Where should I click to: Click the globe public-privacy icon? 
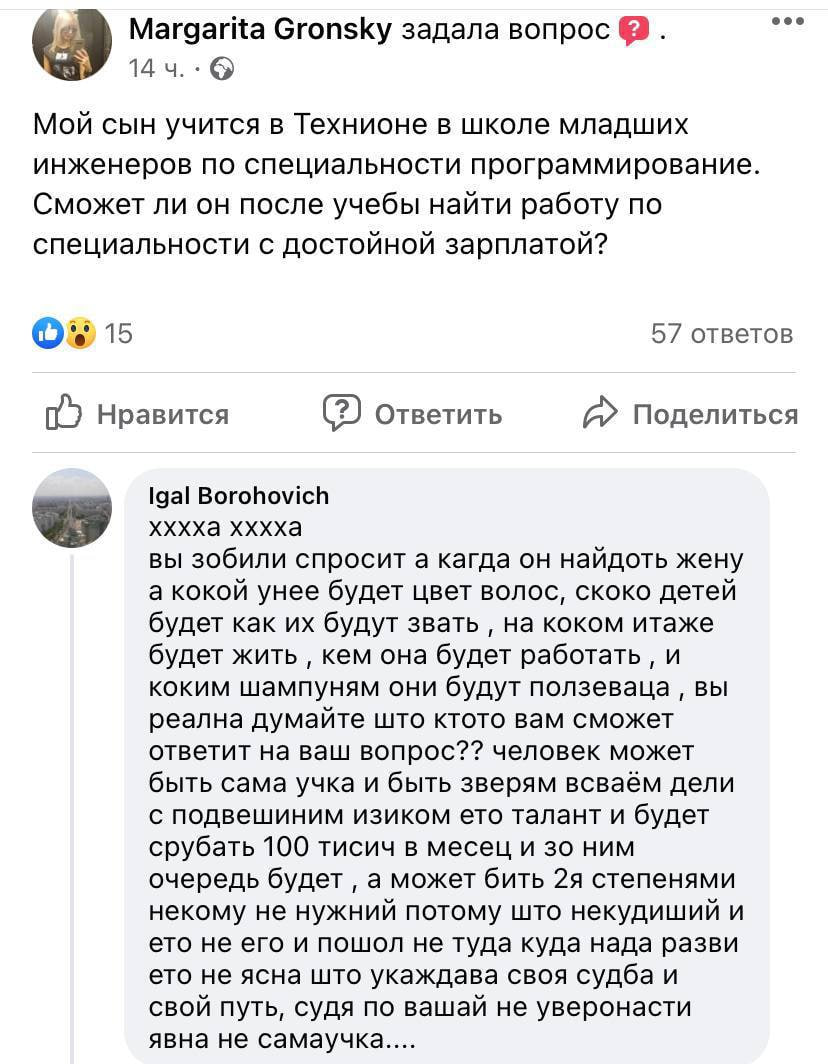tap(222, 68)
